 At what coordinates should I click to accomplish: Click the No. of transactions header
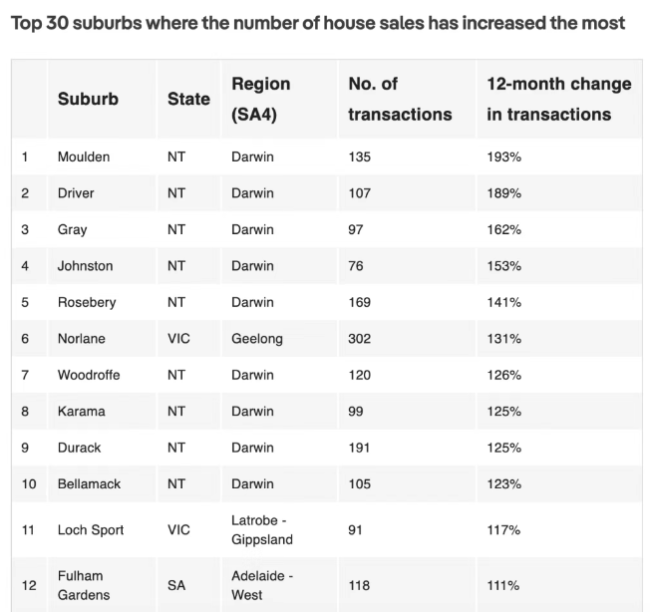coord(399,99)
